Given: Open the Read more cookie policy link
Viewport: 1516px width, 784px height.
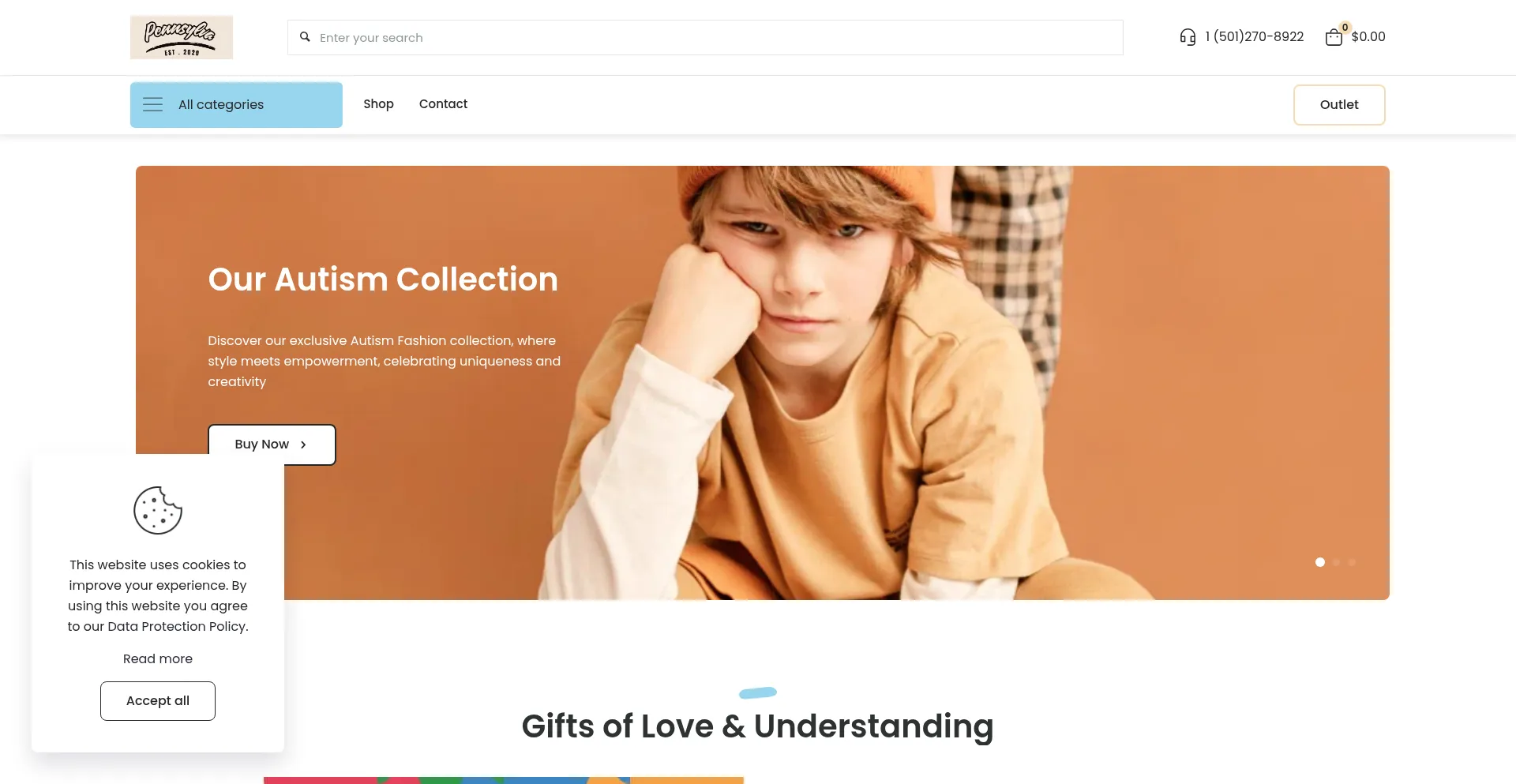Looking at the screenshot, I should 158,658.
